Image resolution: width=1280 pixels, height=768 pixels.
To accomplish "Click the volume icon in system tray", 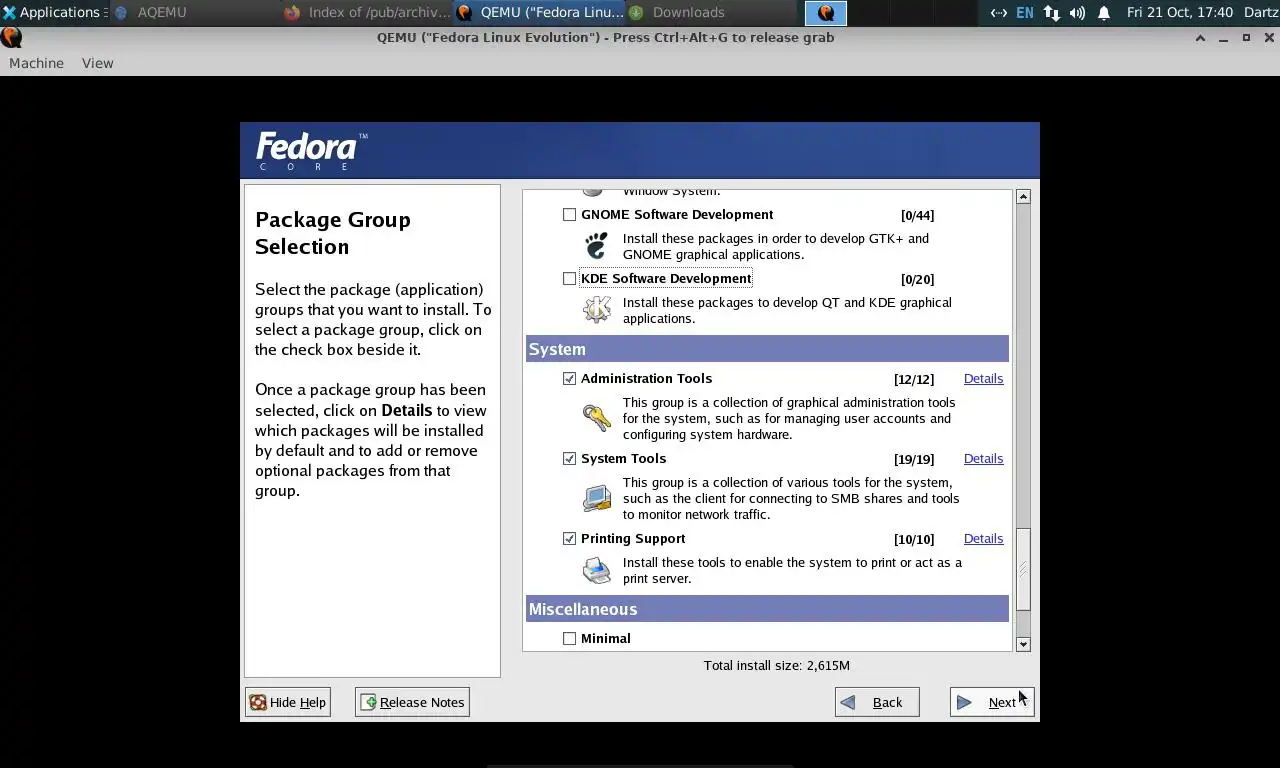I will [1077, 13].
